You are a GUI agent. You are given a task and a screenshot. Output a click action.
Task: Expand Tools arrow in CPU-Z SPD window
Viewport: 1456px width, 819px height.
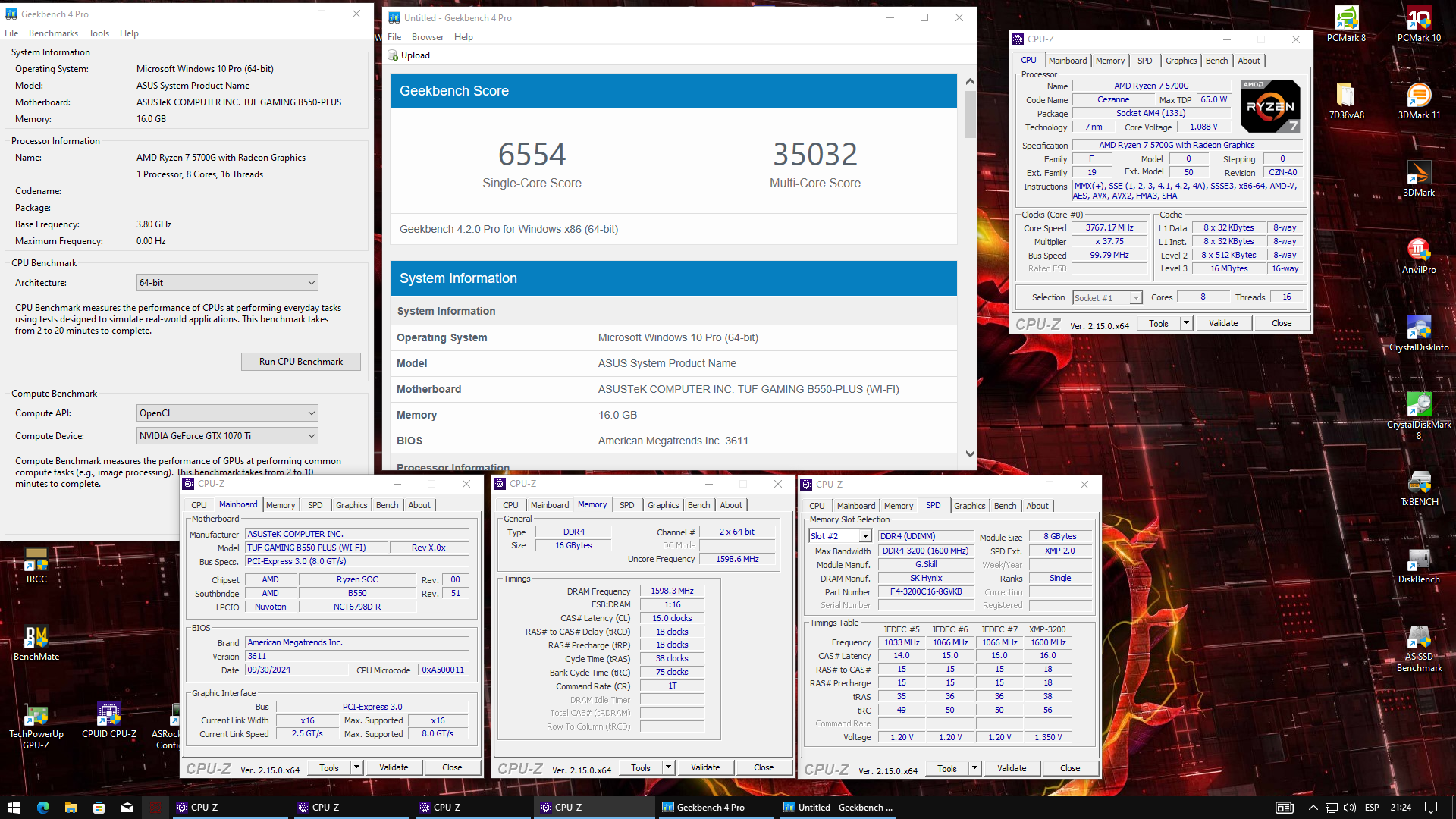974,768
